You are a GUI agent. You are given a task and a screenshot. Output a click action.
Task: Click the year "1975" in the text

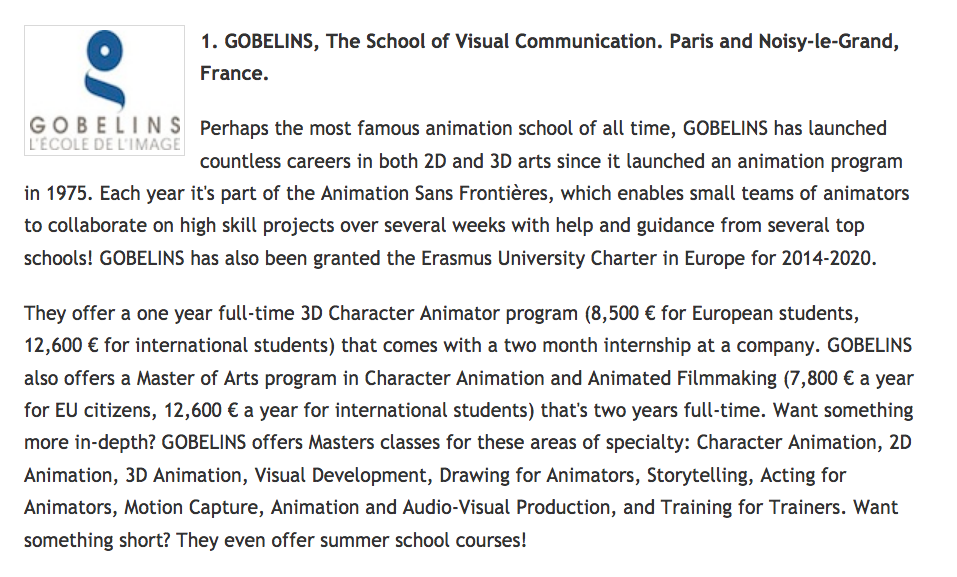tap(65, 192)
